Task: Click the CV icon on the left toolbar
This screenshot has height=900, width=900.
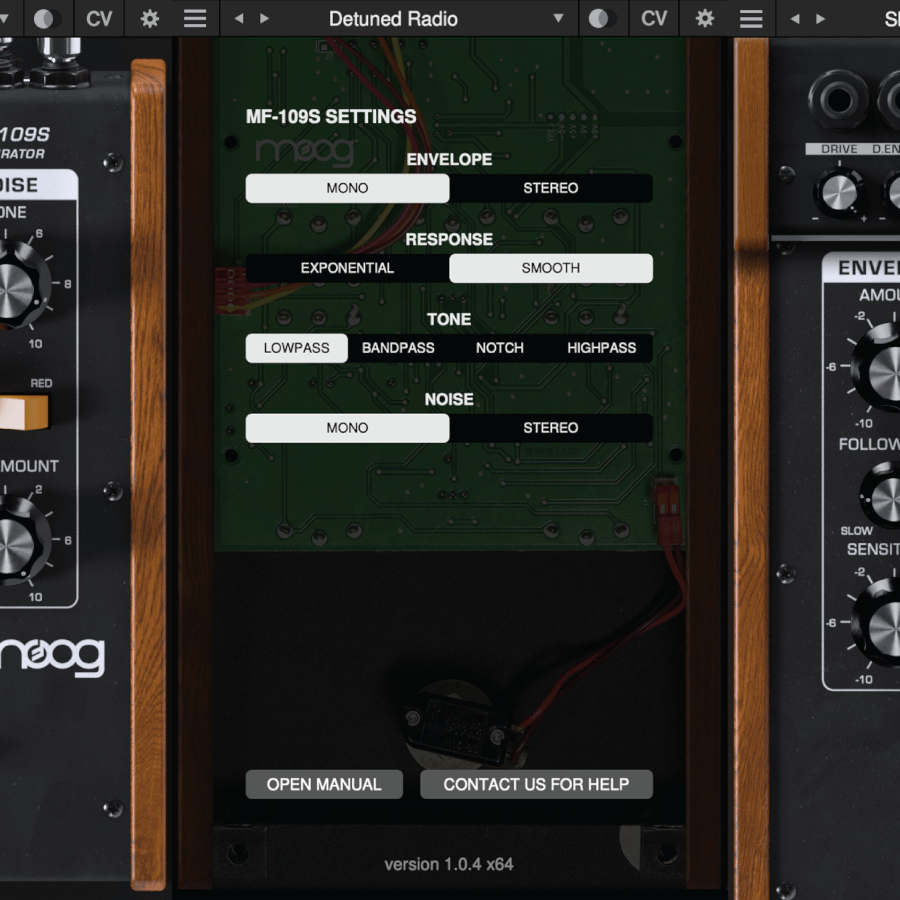Action: tap(98, 18)
